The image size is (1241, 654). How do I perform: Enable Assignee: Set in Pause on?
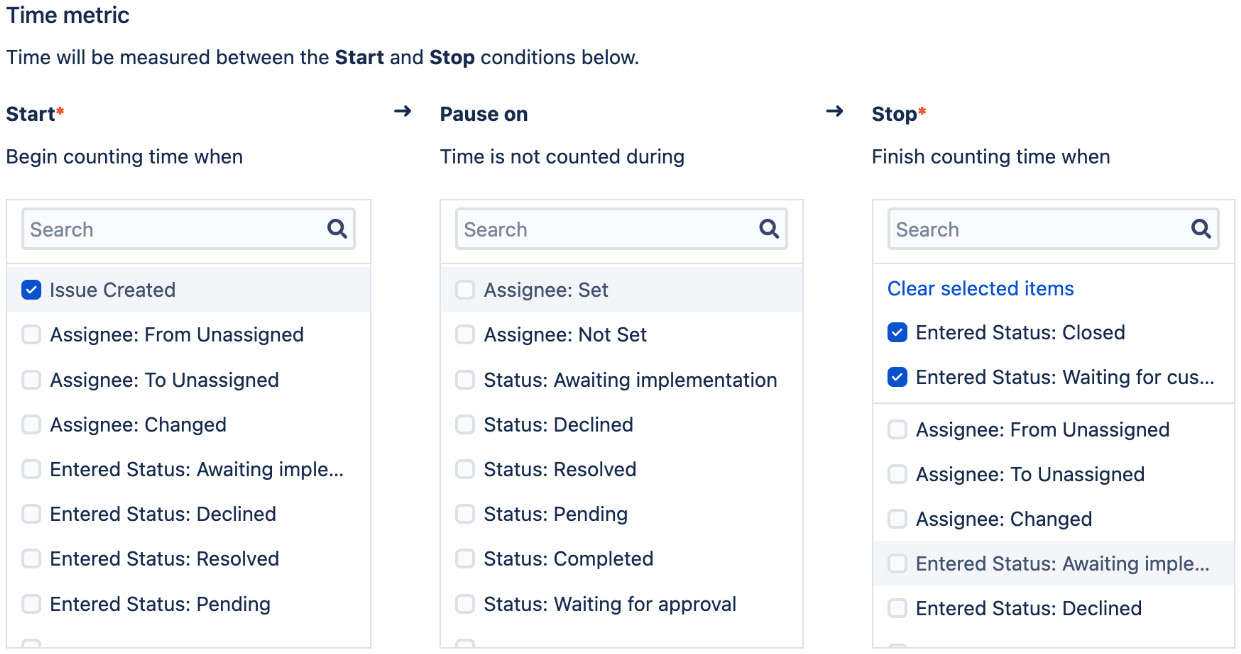click(465, 290)
